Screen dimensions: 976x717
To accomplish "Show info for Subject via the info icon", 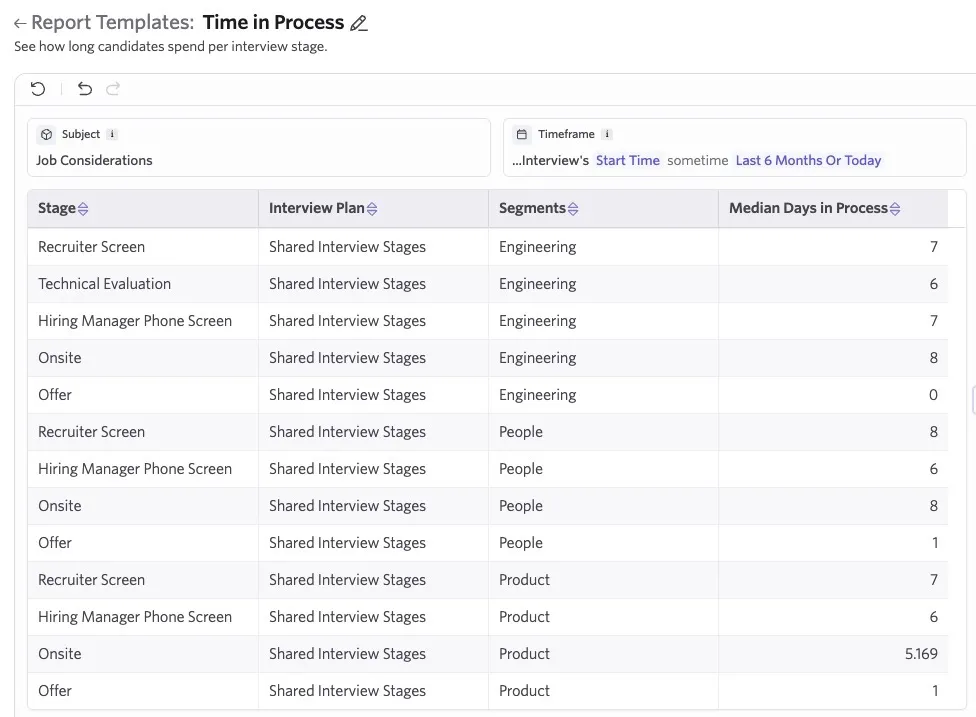I will coord(112,134).
